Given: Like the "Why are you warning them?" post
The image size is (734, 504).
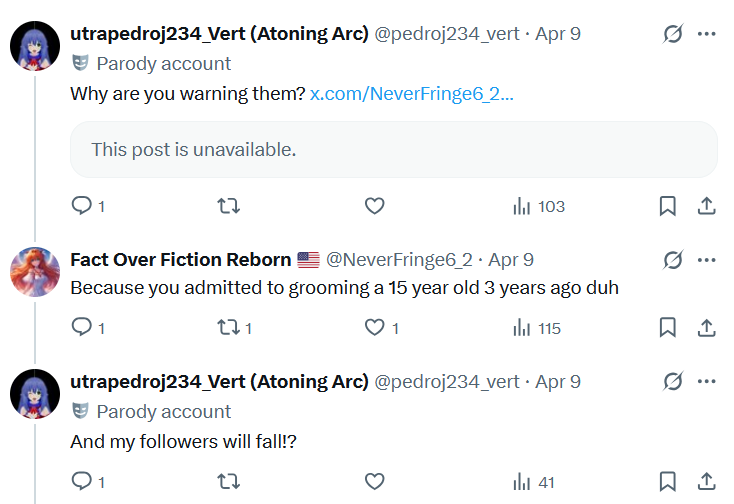Looking at the screenshot, I should pyautogui.click(x=374, y=206).
